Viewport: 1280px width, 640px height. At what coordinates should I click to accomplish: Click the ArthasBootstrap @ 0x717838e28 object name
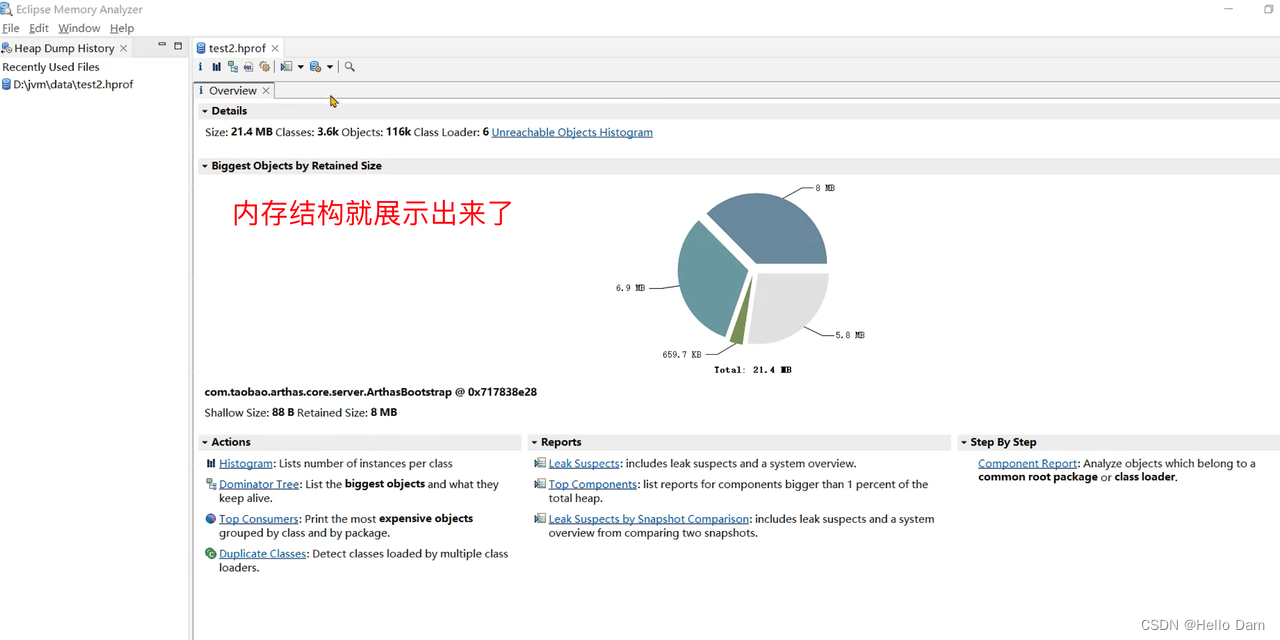pyautogui.click(x=371, y=392)
